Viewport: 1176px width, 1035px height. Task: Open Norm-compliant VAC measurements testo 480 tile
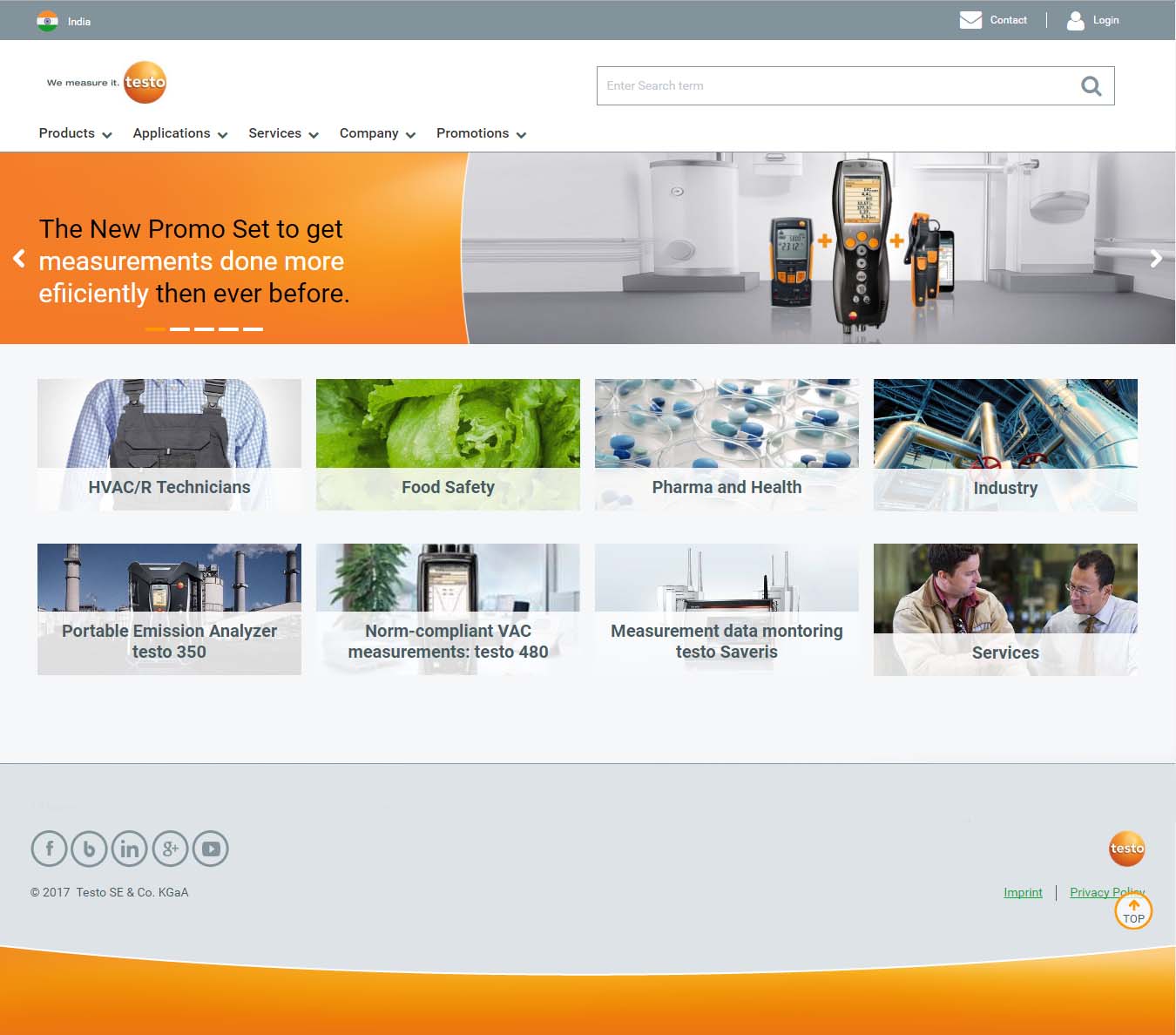pyautogui.click(x=448, y=609)
